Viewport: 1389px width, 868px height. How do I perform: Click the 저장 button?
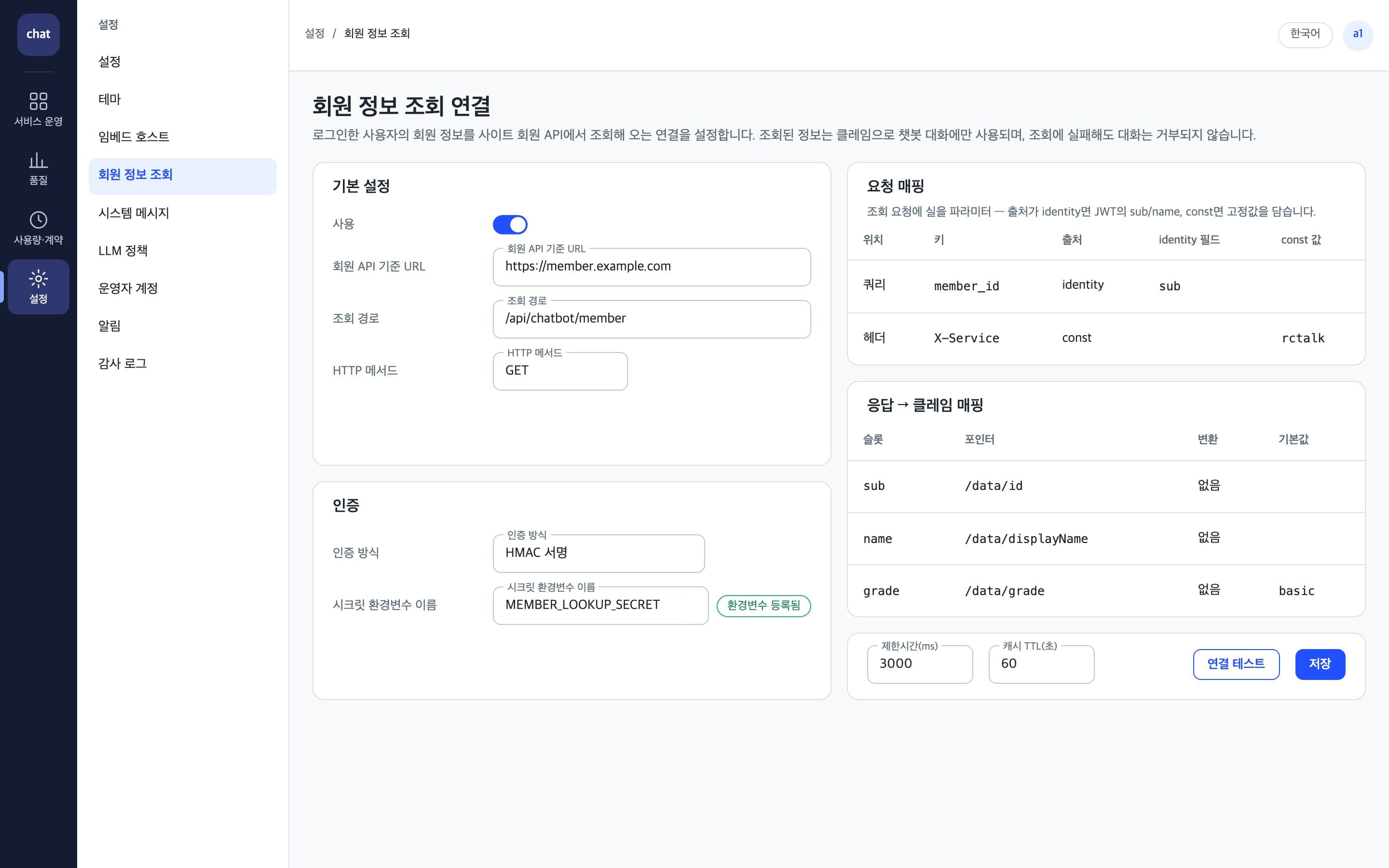click(1320, 664)
